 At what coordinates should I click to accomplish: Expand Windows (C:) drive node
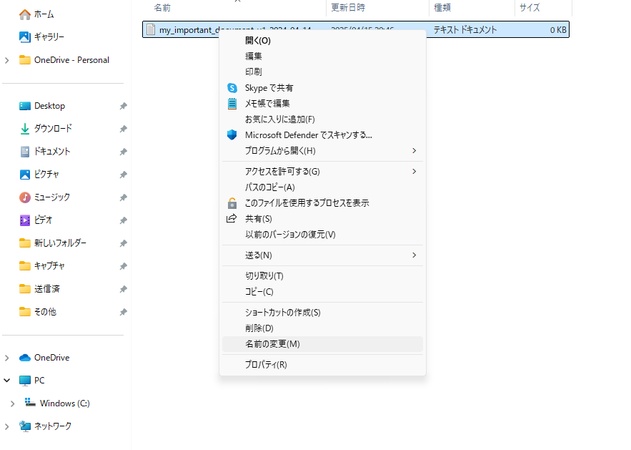point(12,404)
